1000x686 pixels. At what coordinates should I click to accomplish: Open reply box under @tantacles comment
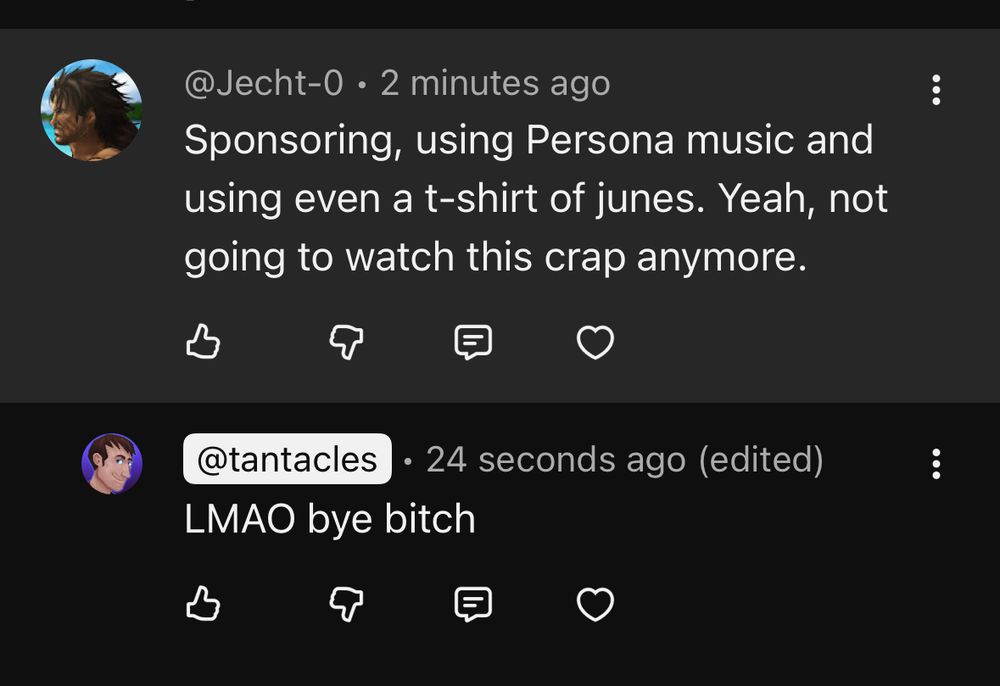tap(473, 604)
